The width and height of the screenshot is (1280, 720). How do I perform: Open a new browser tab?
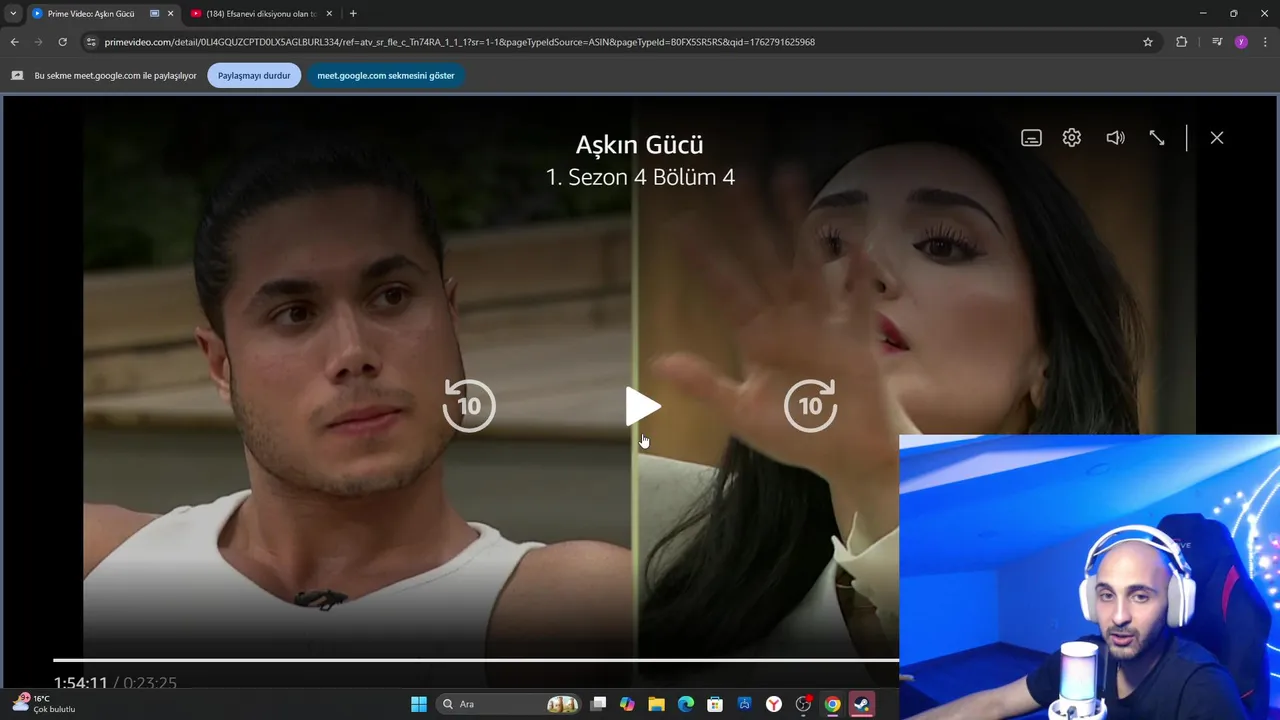pyautogui.click(x=353, y=14)
